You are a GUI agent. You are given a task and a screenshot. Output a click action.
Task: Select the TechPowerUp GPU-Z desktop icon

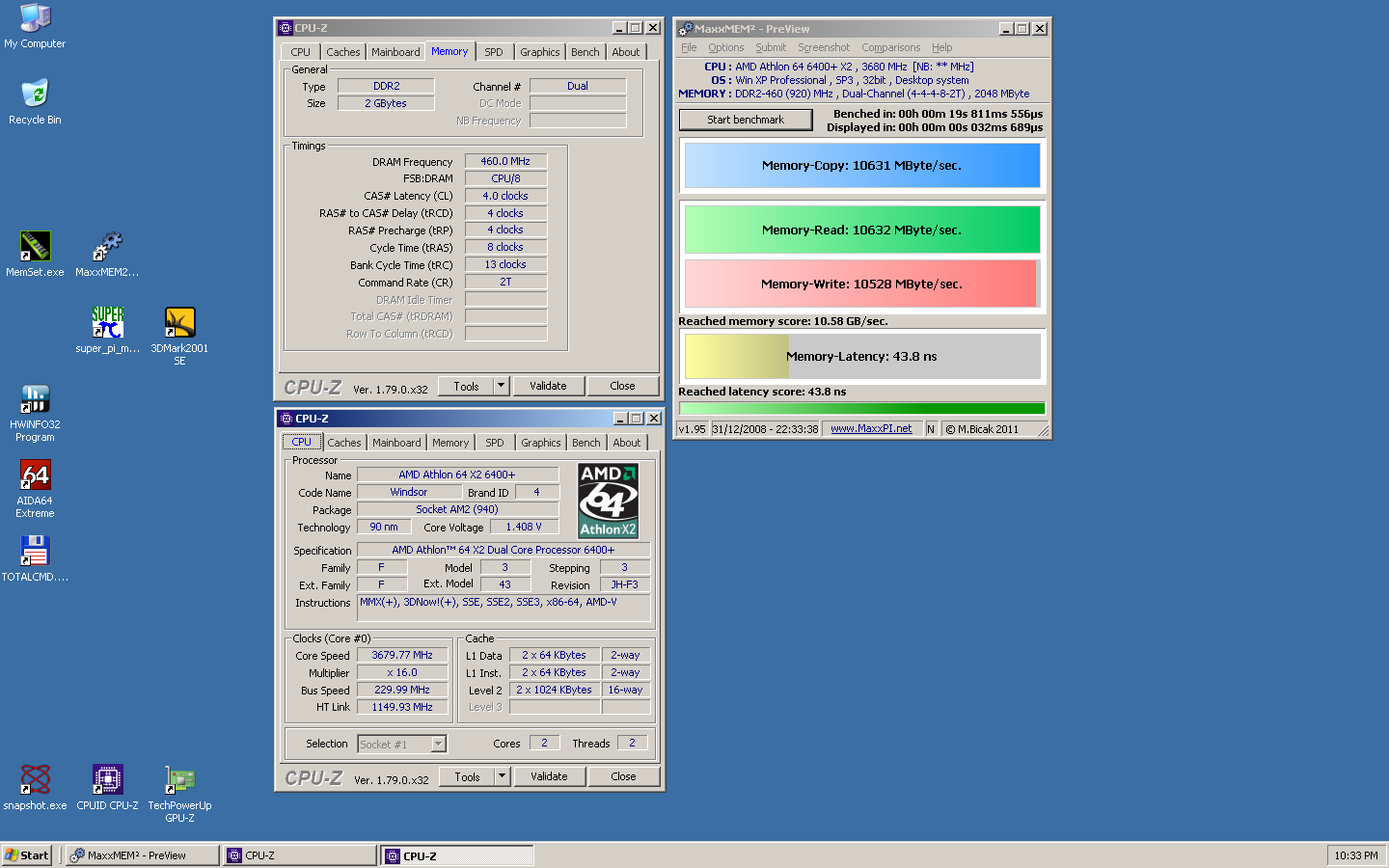(x=179, y=779)
